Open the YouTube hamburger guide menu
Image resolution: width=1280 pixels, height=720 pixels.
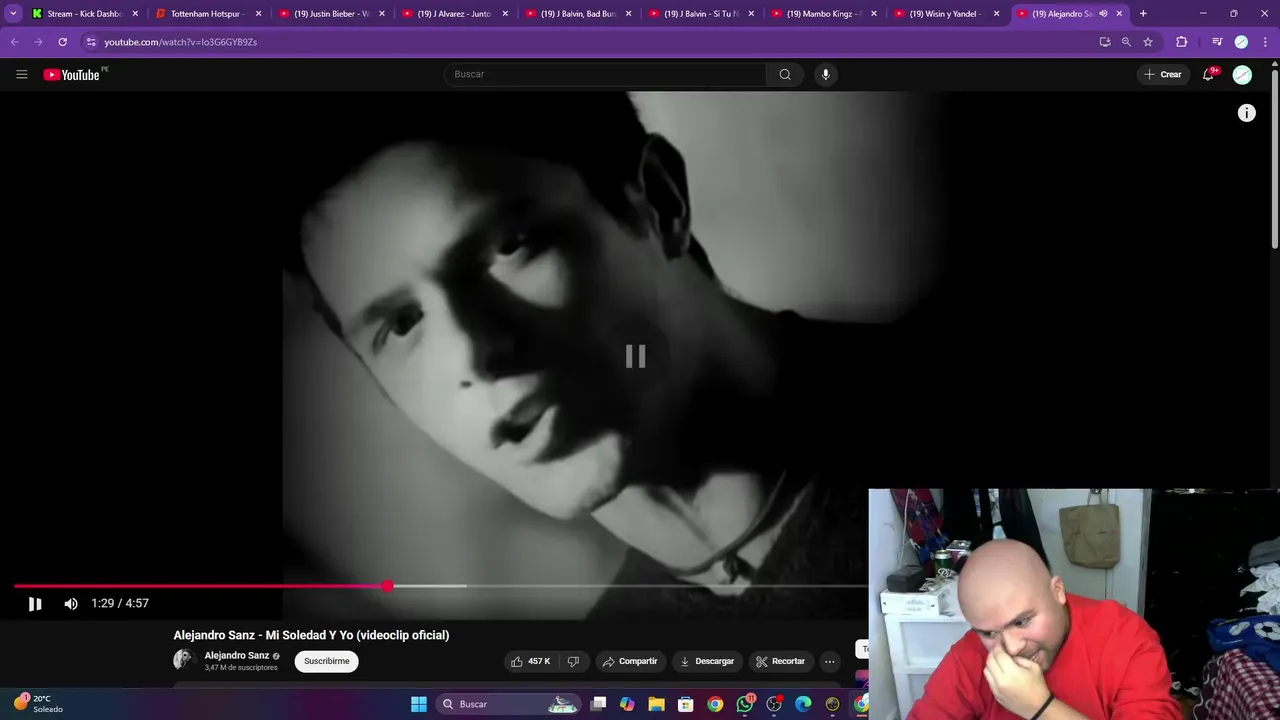22,74
